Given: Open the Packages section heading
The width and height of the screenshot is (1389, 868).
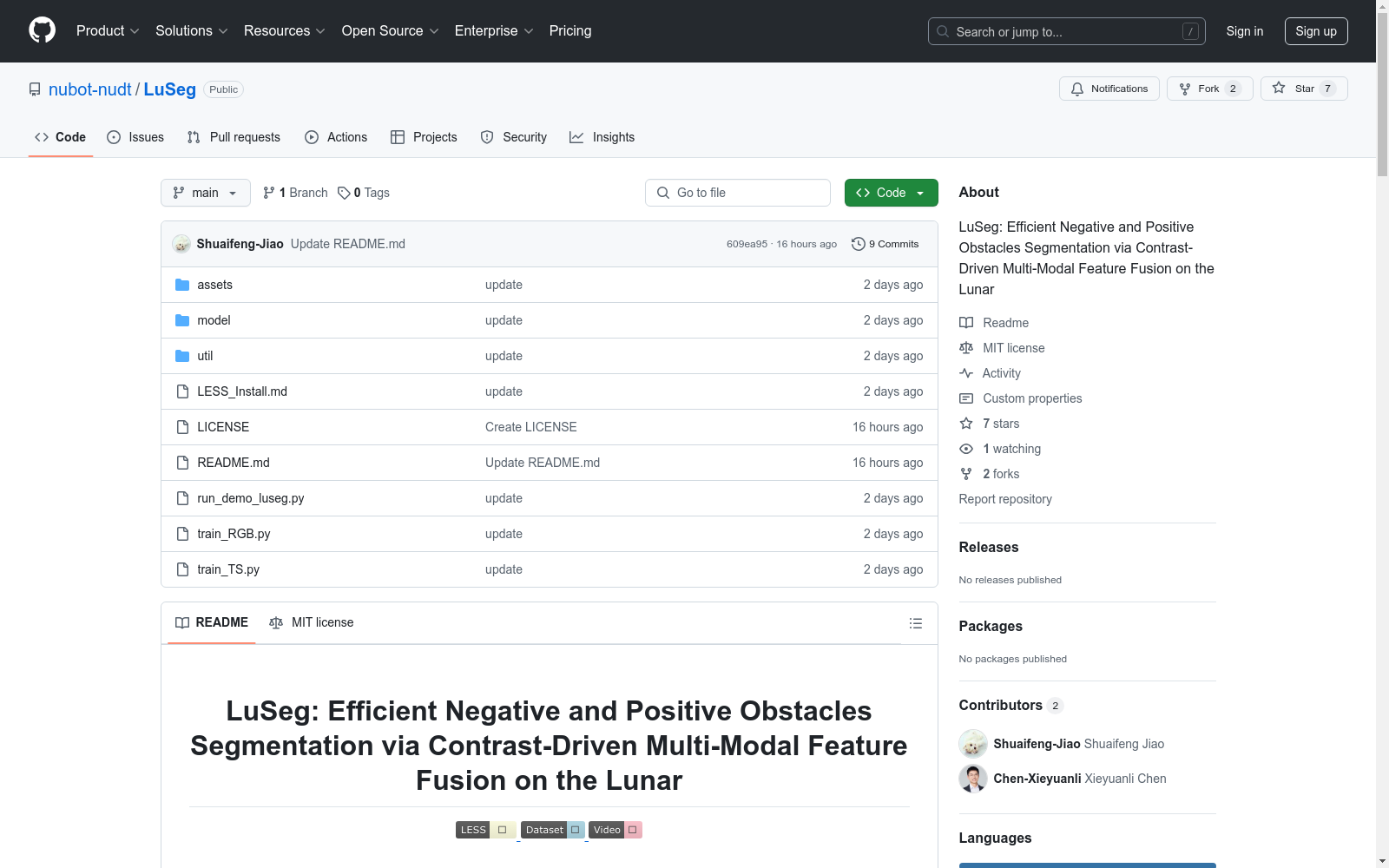Looking at the screenshot, I should [991, 626].
